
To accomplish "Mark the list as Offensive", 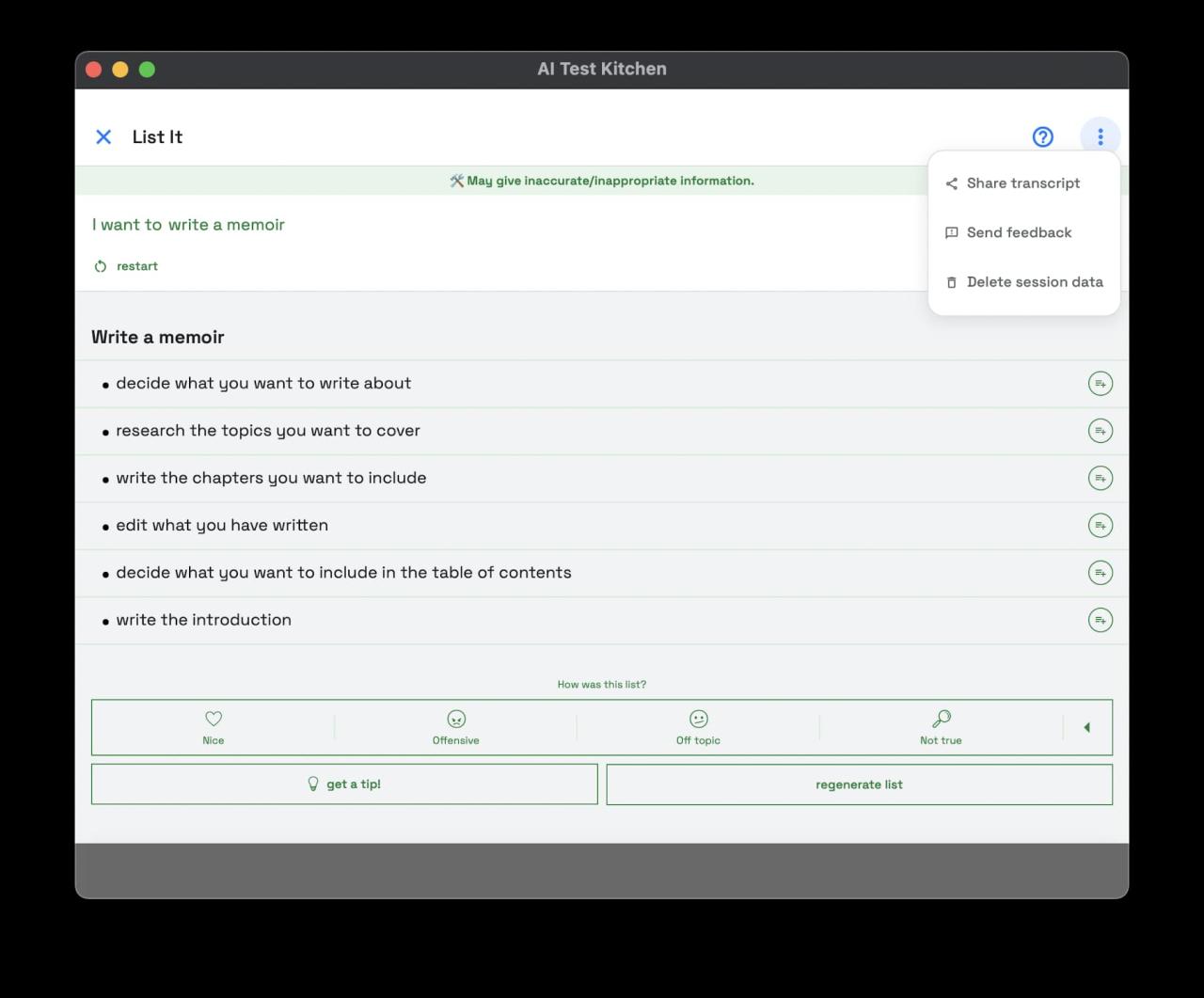I will click(456, 727).
